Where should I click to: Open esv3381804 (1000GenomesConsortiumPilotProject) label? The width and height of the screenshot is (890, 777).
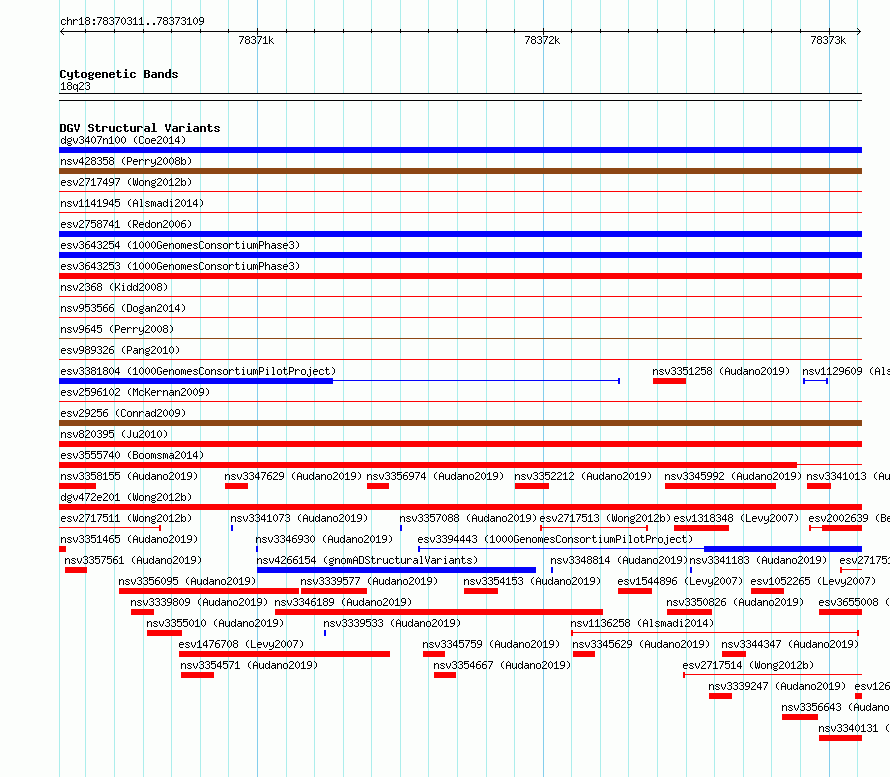[x=198, y=371]
